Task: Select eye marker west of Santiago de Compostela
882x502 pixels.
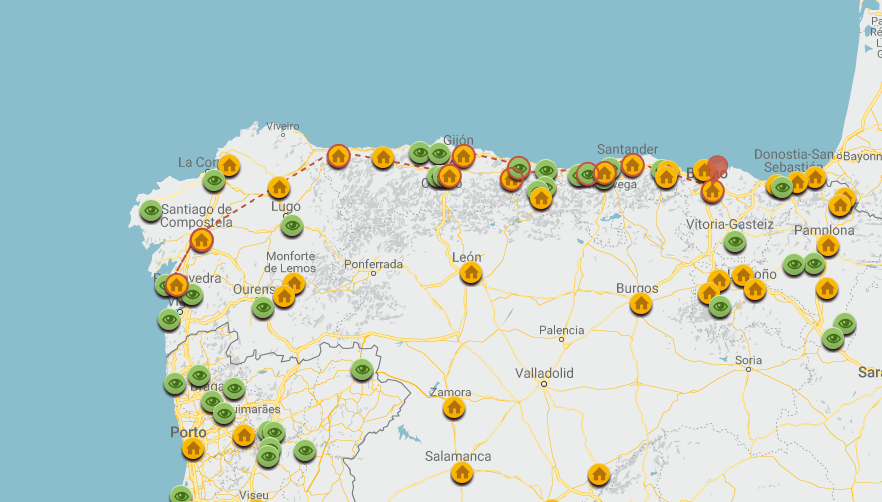Action: tap(151, 211)
